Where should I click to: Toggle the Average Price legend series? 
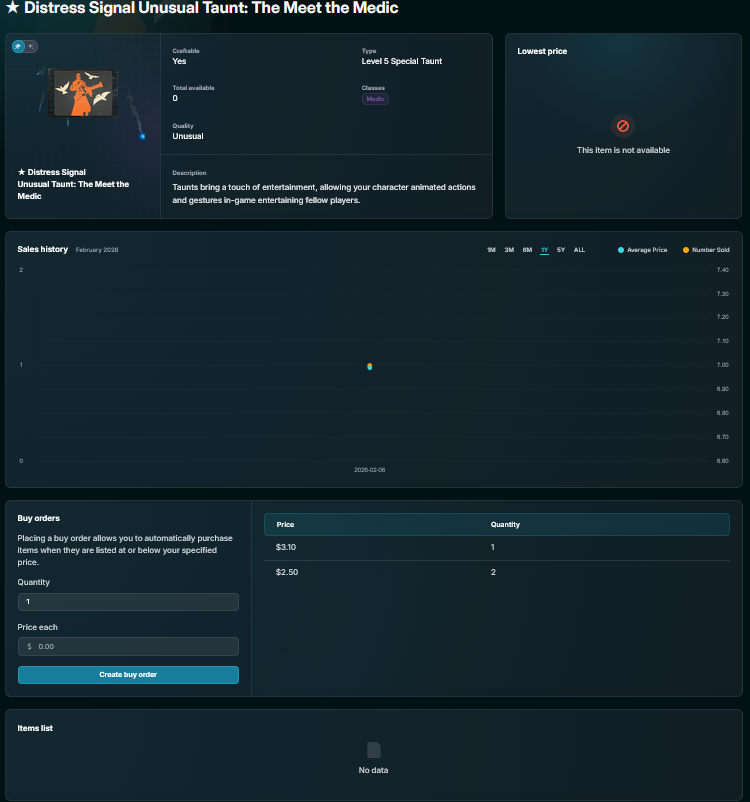pyautogui.click(x=642, y=250)
